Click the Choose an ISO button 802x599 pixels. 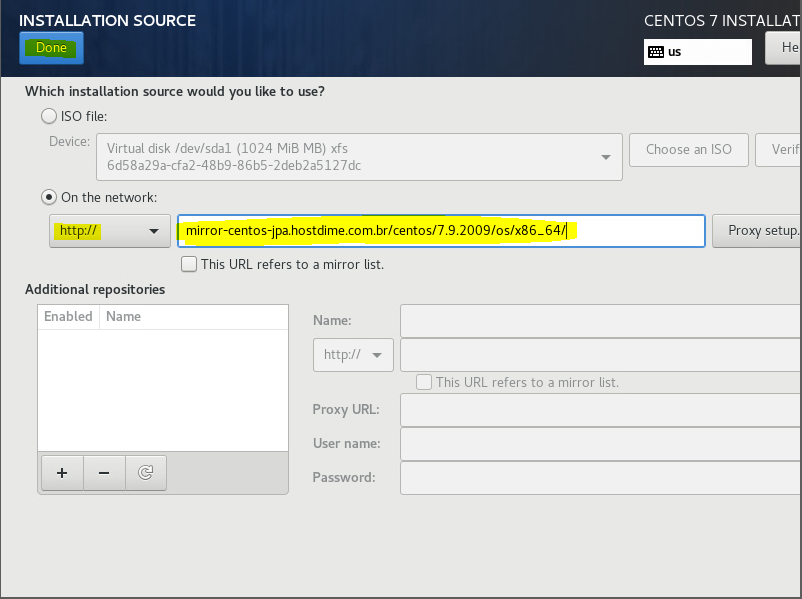point(688,150)
